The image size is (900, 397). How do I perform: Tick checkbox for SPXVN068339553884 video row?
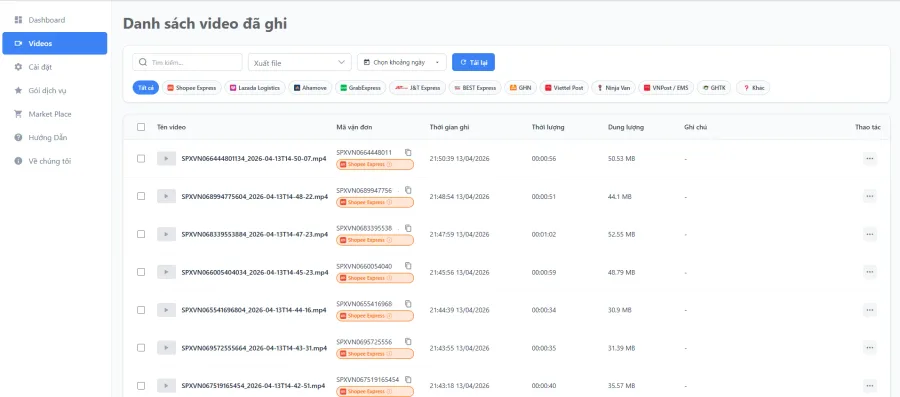(x=141, y=234)
